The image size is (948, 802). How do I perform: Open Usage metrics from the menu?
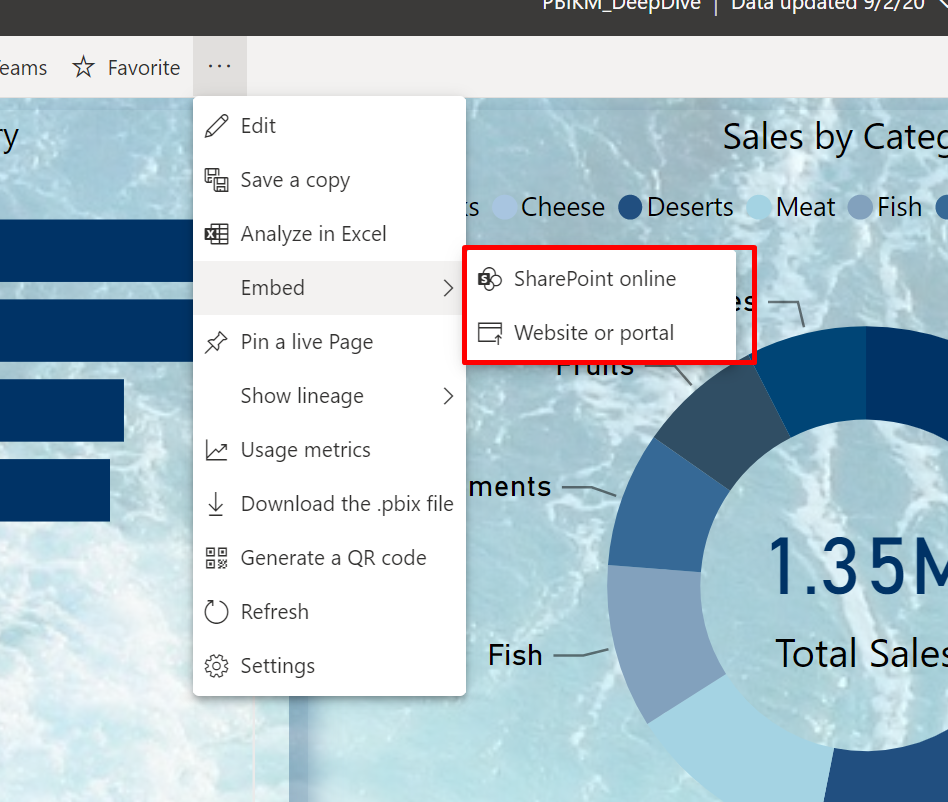pyautogui.click(x=330, y=450)
